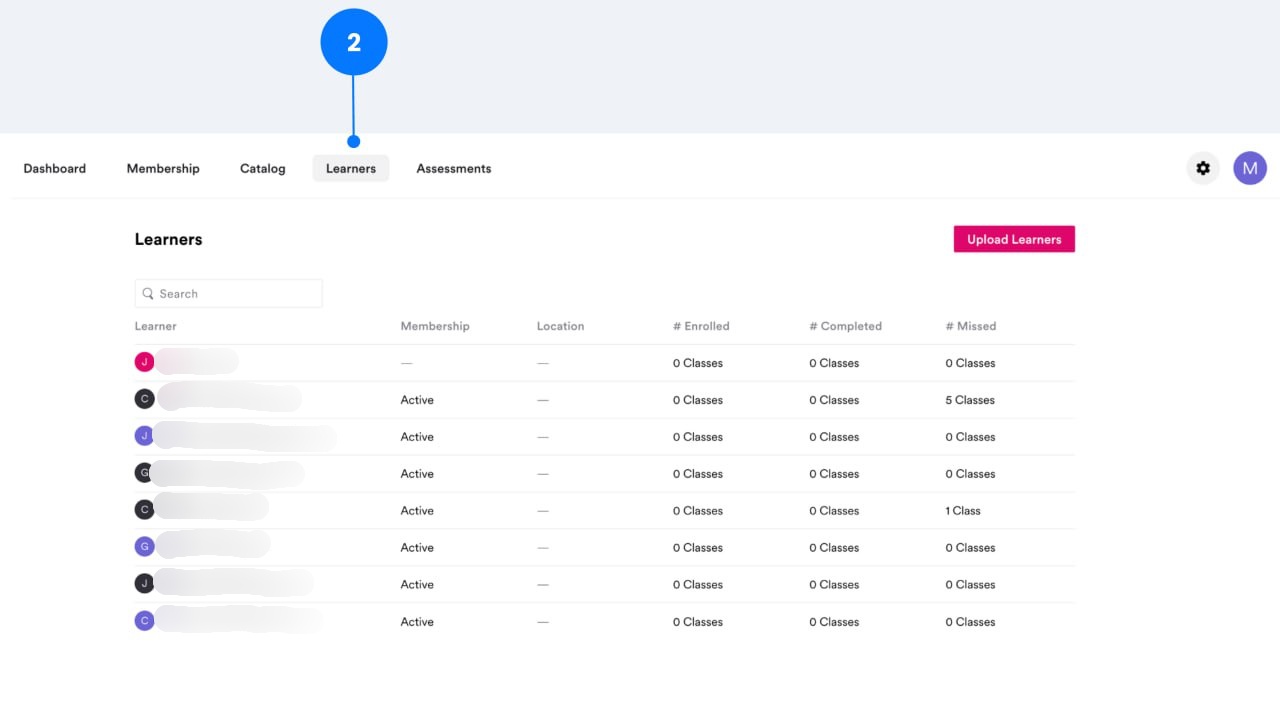Click the Upload Learners button
1280x710 pixels.
click(1014, 239)
